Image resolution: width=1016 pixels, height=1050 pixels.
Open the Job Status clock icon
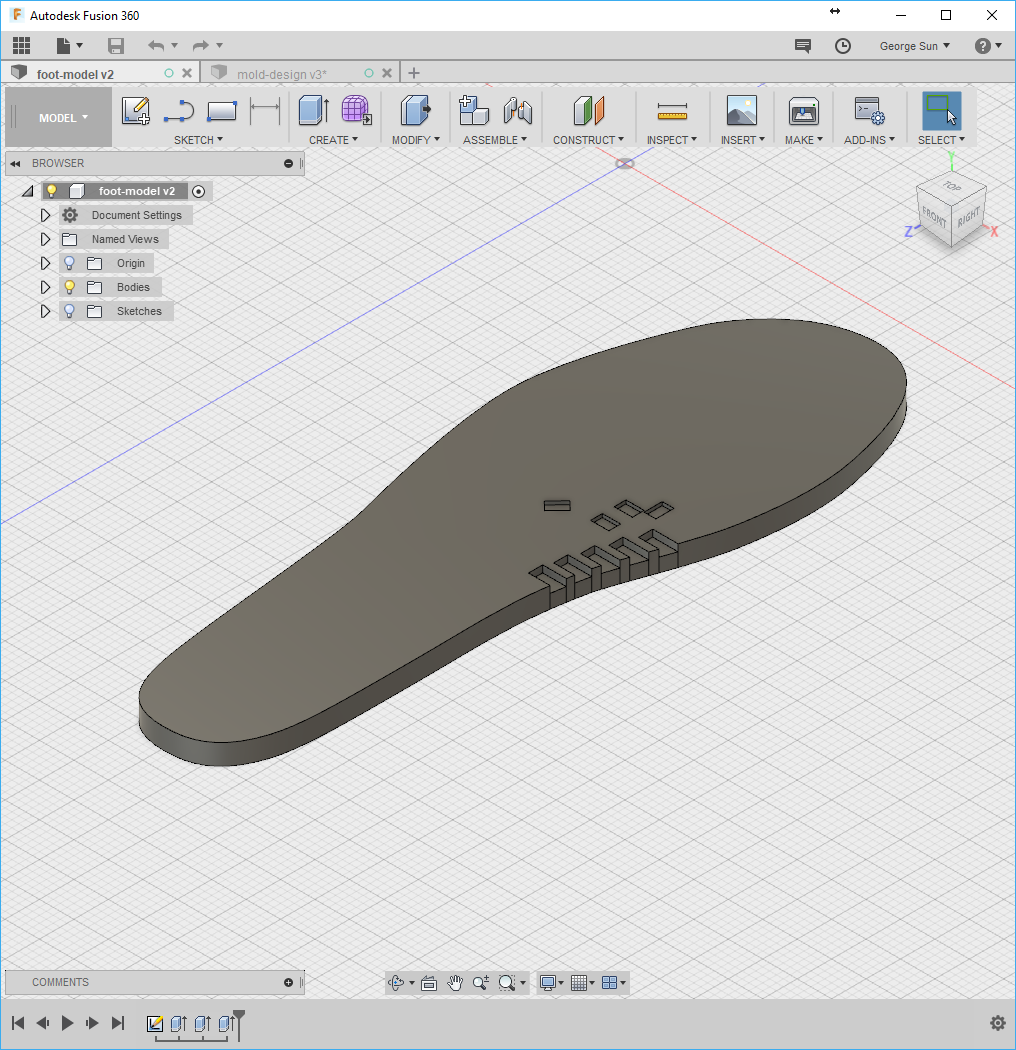[x=843, y=46]
